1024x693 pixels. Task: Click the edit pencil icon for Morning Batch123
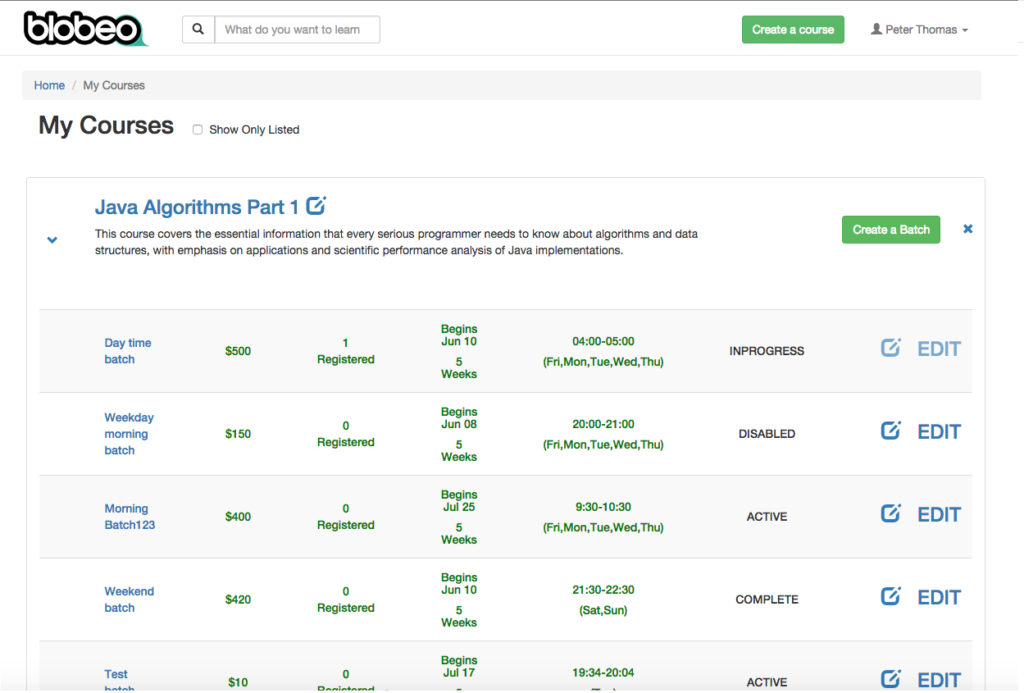891,514
